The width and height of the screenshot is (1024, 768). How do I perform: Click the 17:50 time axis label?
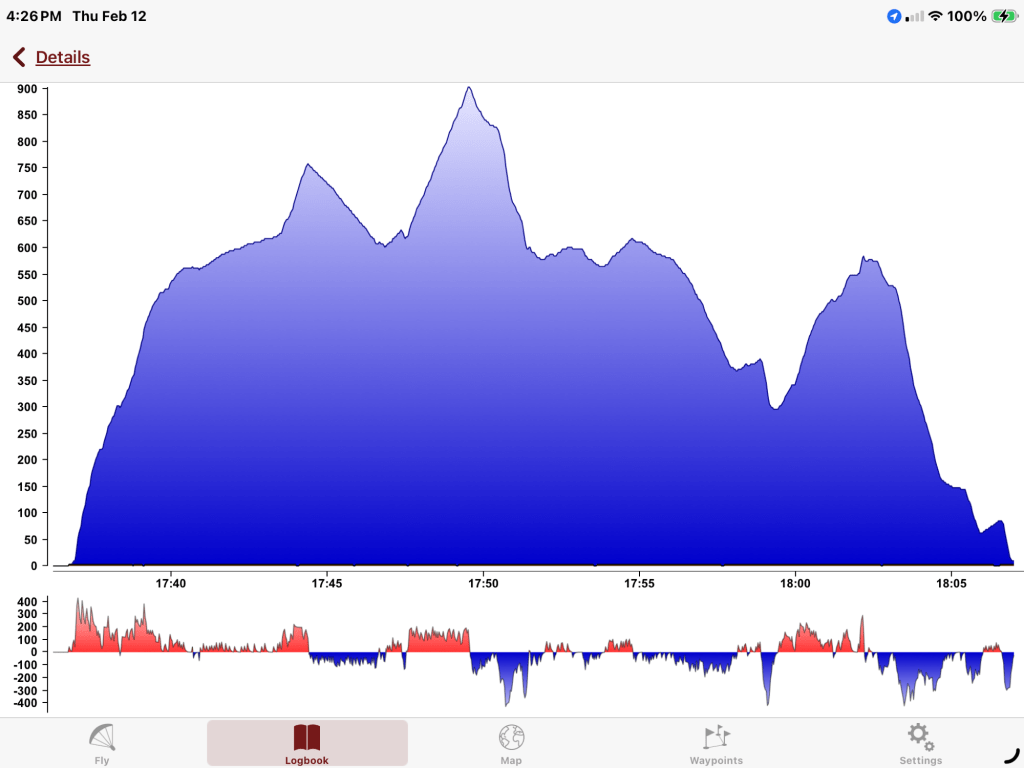click(483, 583)
